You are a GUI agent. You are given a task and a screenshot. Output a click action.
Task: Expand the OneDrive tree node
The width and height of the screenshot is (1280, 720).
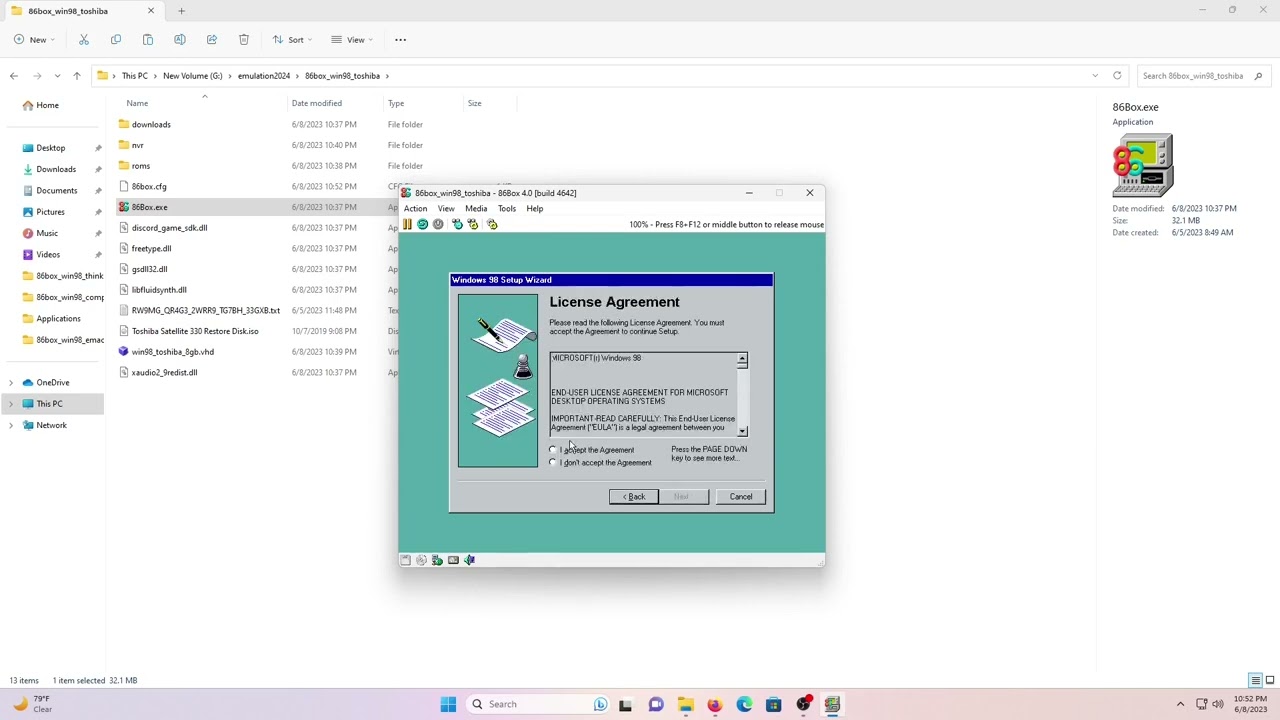click(11, 383)
